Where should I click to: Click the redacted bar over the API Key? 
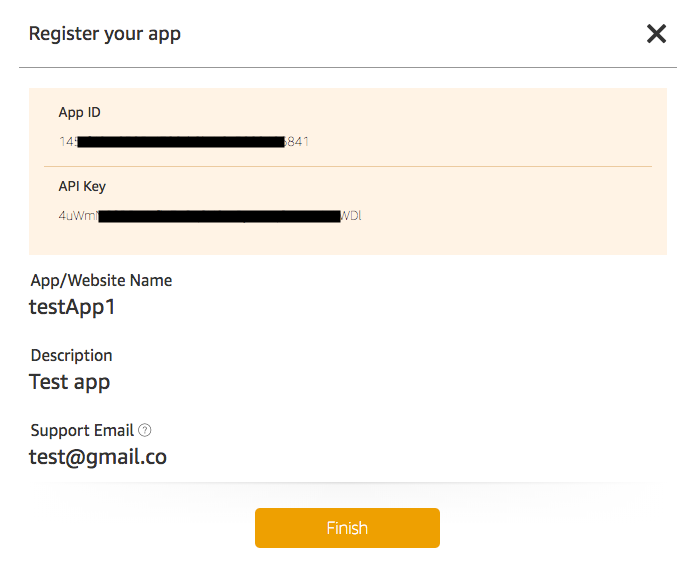220,215
